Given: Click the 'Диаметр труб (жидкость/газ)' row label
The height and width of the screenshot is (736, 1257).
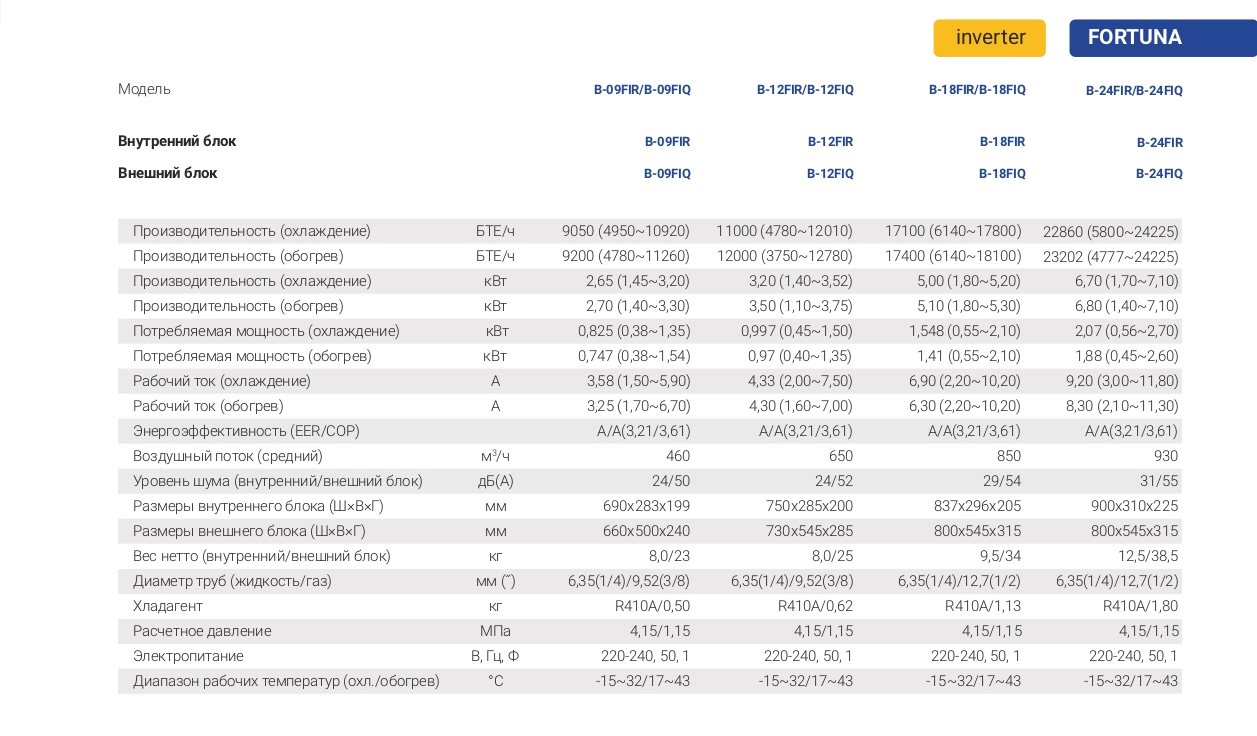Looking at the screenshot, I should pos(232,581).
